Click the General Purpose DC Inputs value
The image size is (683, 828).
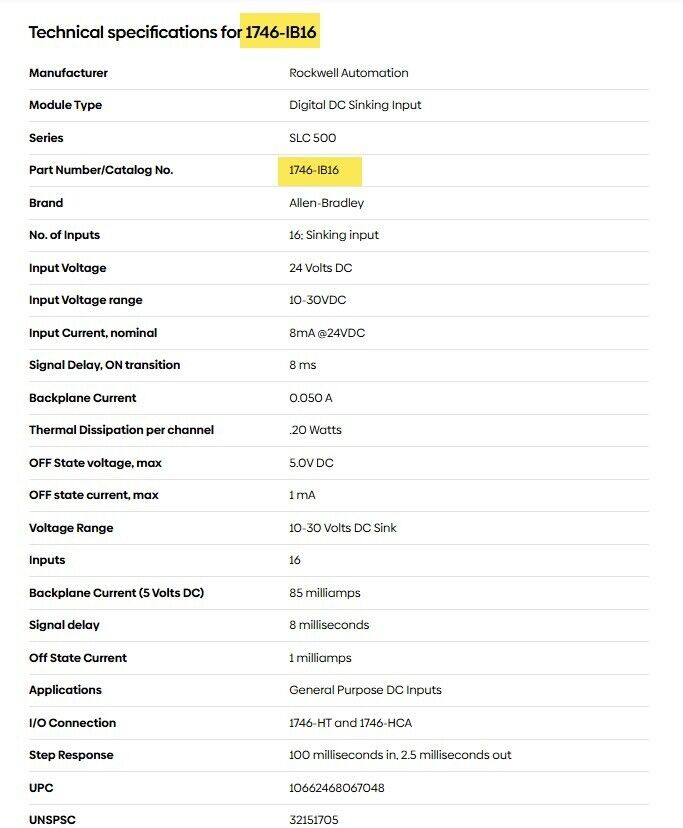click(365, 690)
